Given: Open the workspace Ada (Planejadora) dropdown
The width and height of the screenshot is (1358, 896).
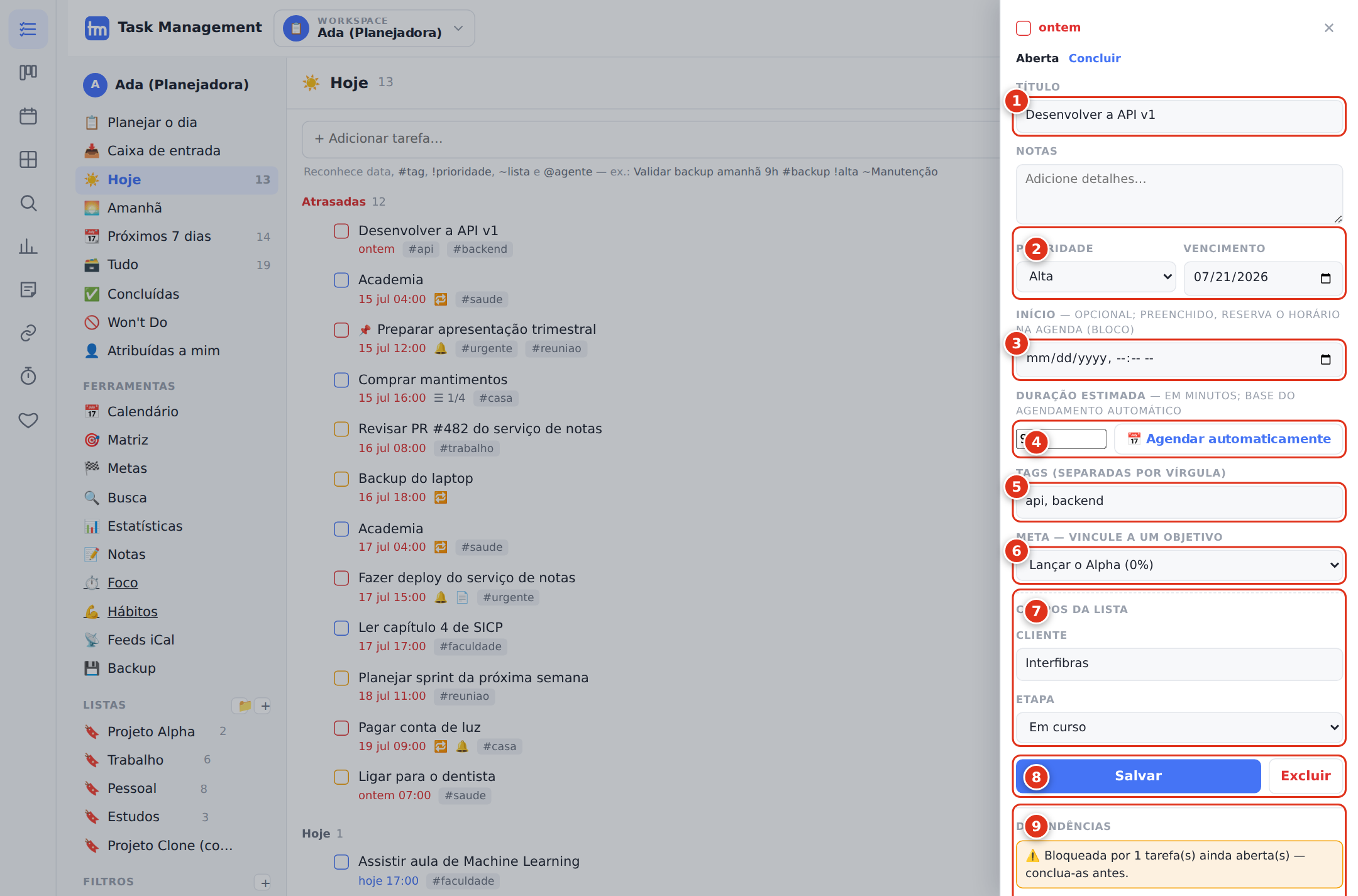Looking at the screenshot, I should pyautogui.click(x=375, y=28).
